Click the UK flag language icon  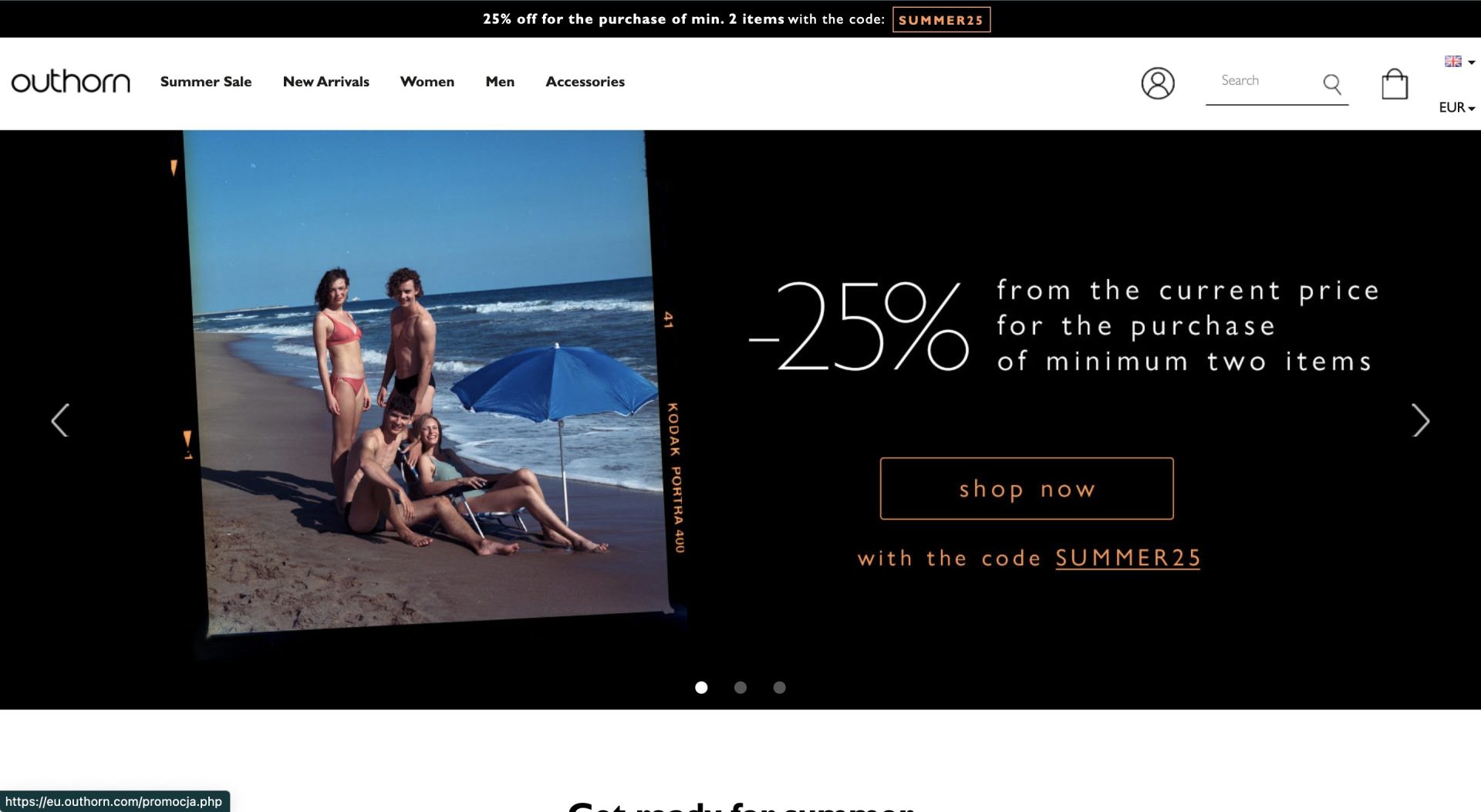point(1453,61)
